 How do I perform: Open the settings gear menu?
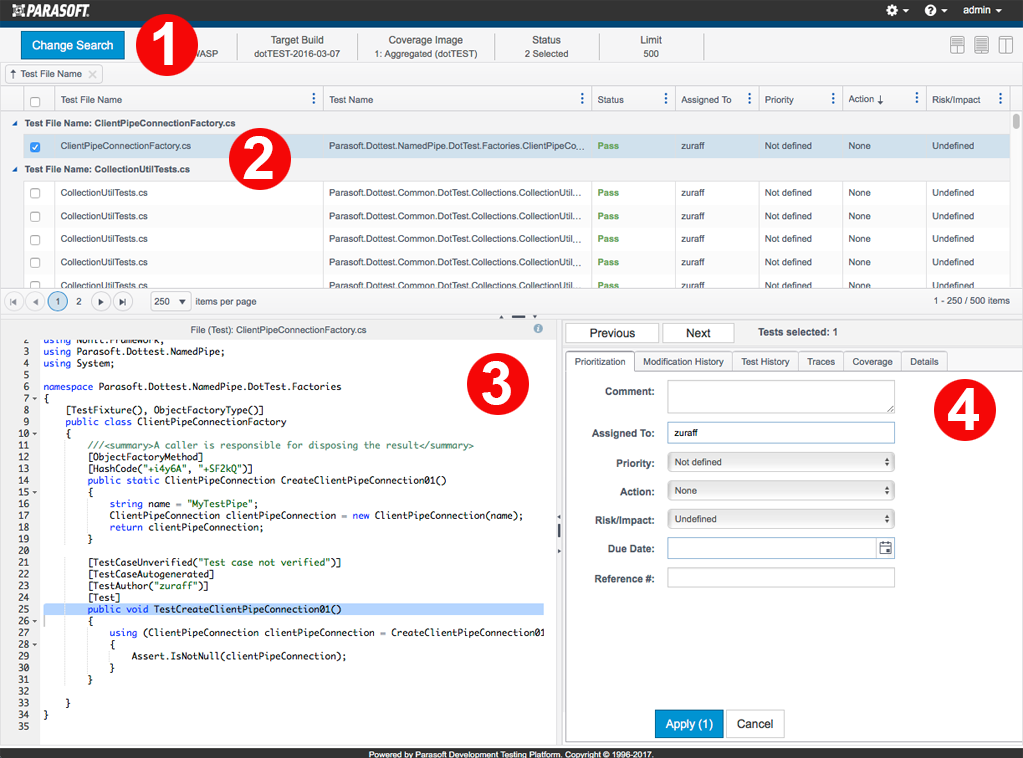896,10
